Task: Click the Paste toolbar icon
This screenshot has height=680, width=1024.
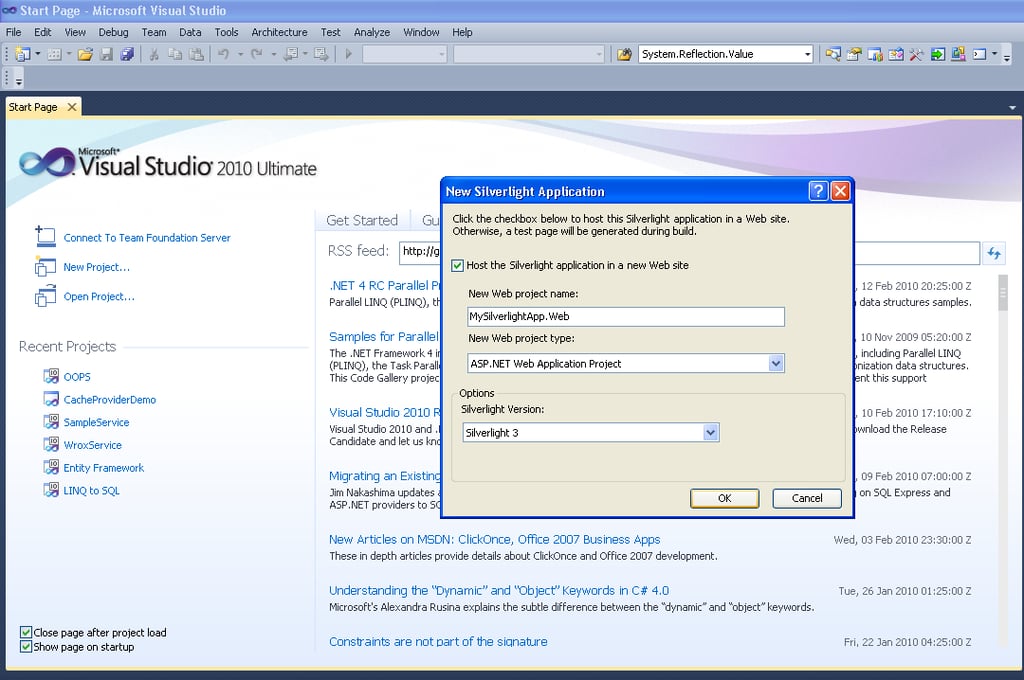Action: (x=196, y=54)
